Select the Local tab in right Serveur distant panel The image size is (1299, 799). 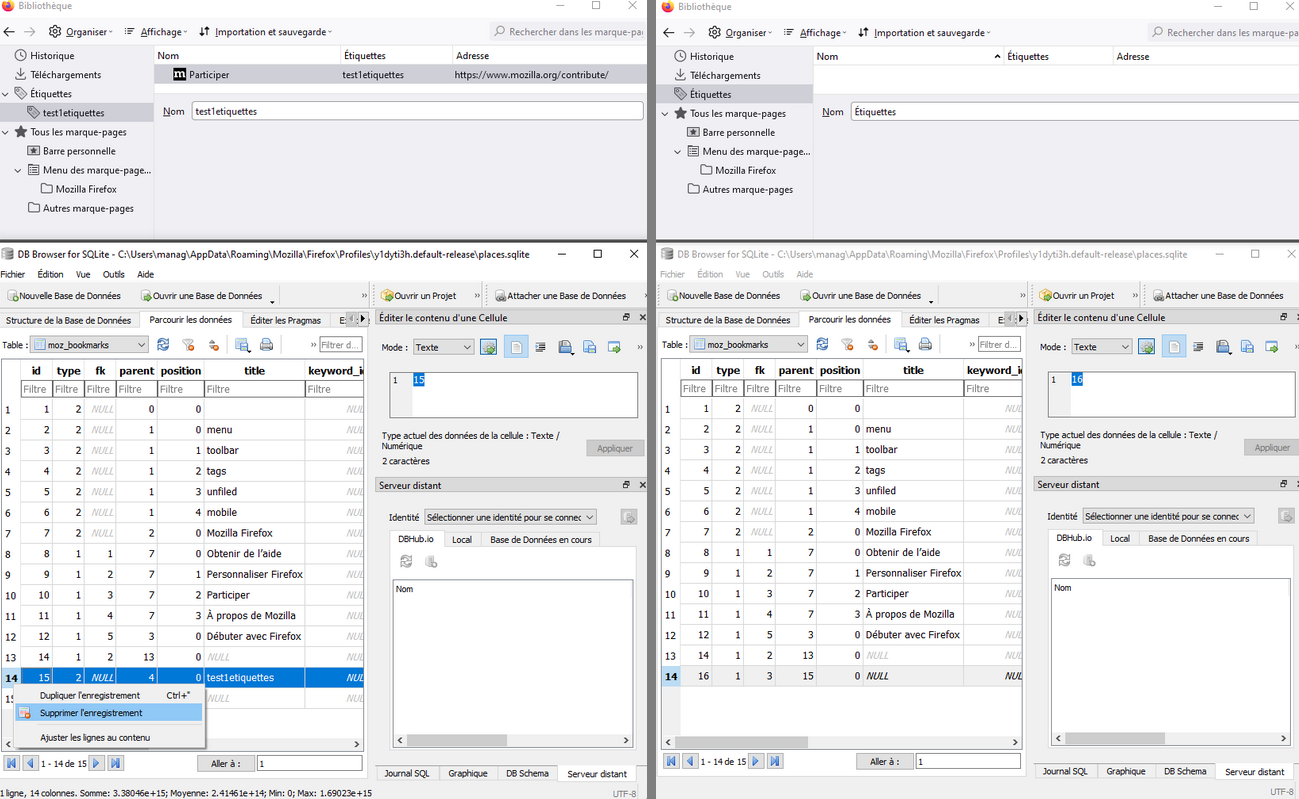[x=1120, y=538]
